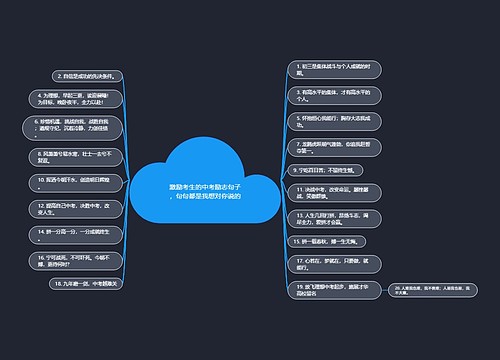The height and width of the screenshot is (360, 500).
Task: Select node 7 on the right
Action: pos(334,148)
